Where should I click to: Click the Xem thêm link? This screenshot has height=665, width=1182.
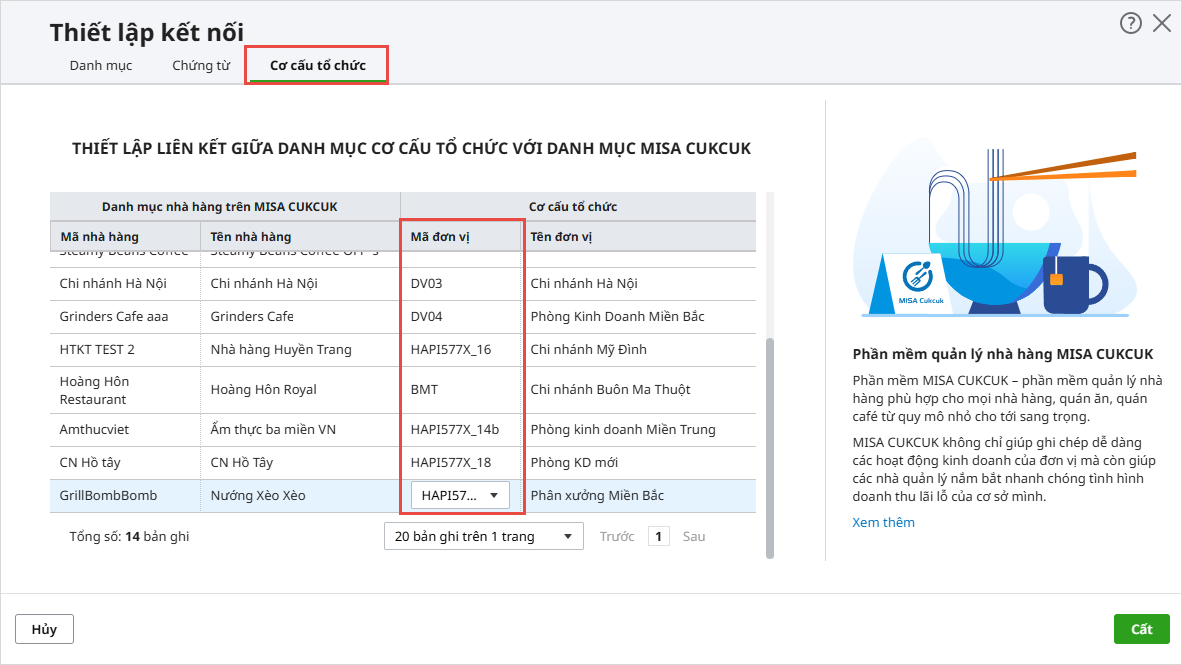click(883, 522)
